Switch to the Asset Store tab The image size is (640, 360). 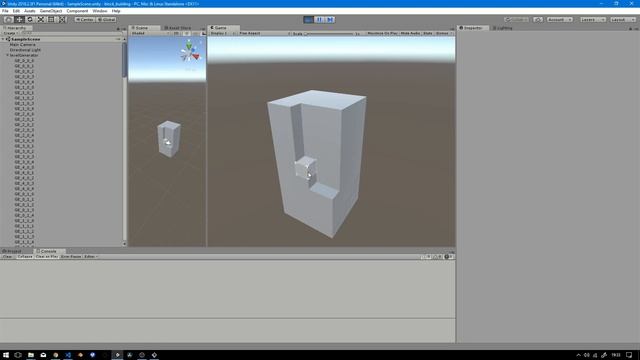[177, 28]
